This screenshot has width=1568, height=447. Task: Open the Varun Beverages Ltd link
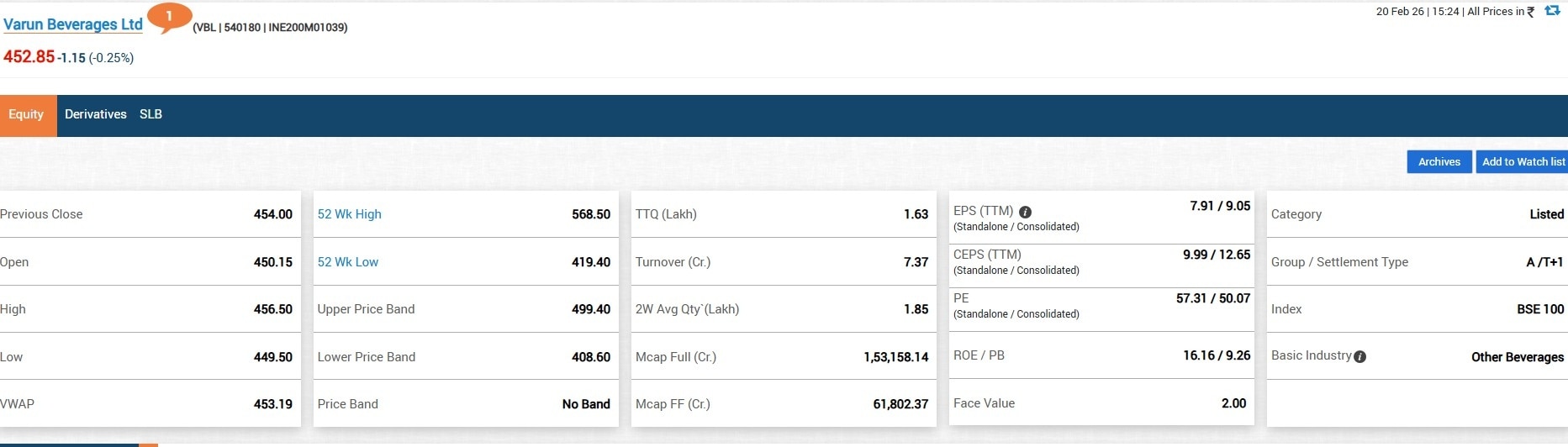click(x=73, y=24)
